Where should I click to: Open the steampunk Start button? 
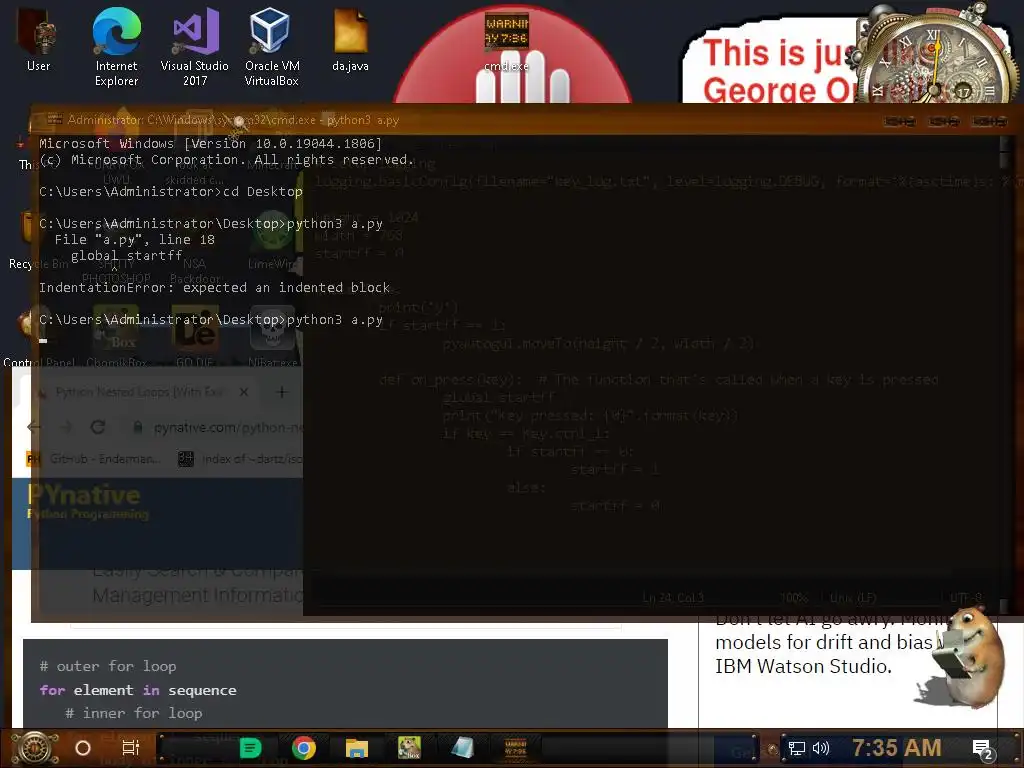(x=34, y=748)
